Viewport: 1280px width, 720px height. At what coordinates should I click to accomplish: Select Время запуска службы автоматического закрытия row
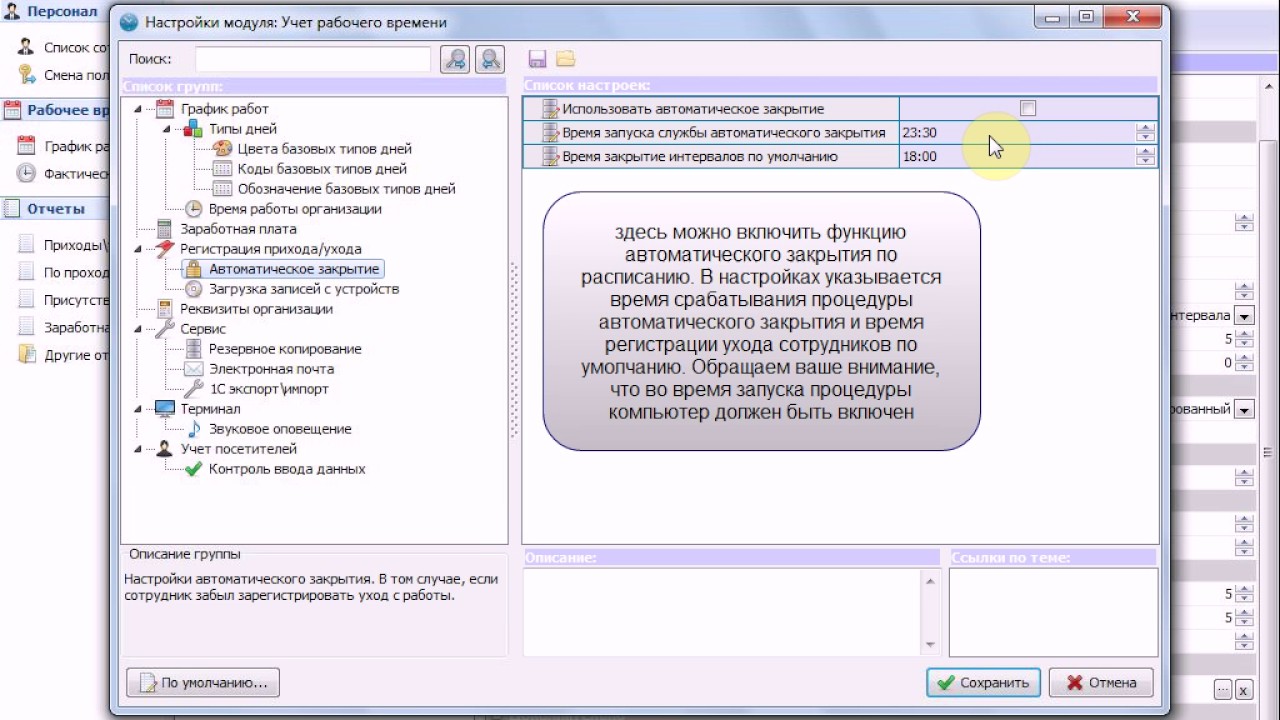tap(840, 133)
